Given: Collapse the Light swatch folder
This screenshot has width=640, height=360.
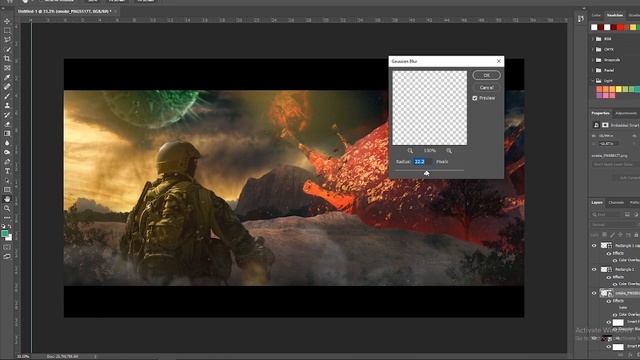Looking at the screenshot, I should 593,81.
